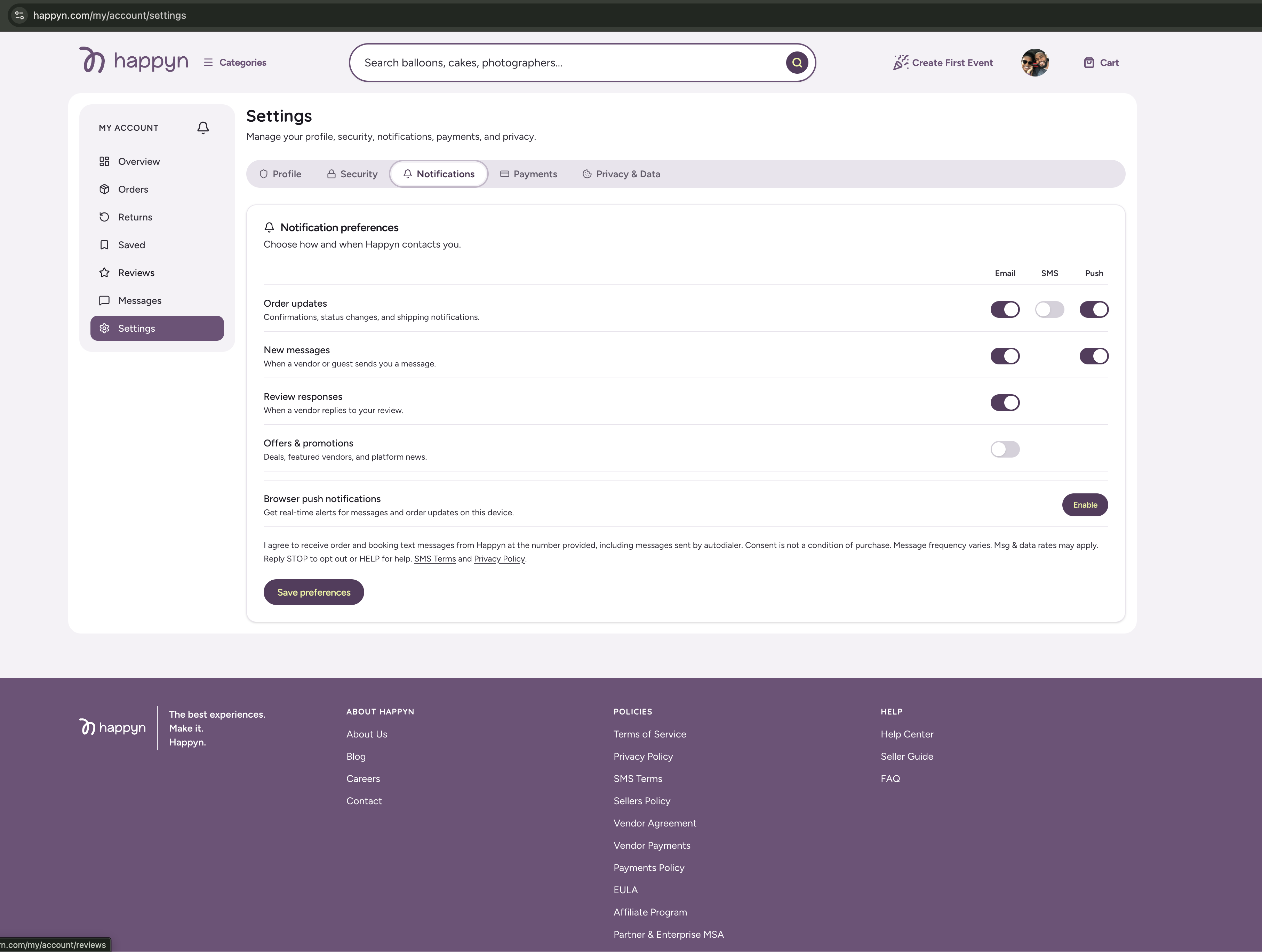
Task: Click the Save preferences button
Action: pos(314,592)
